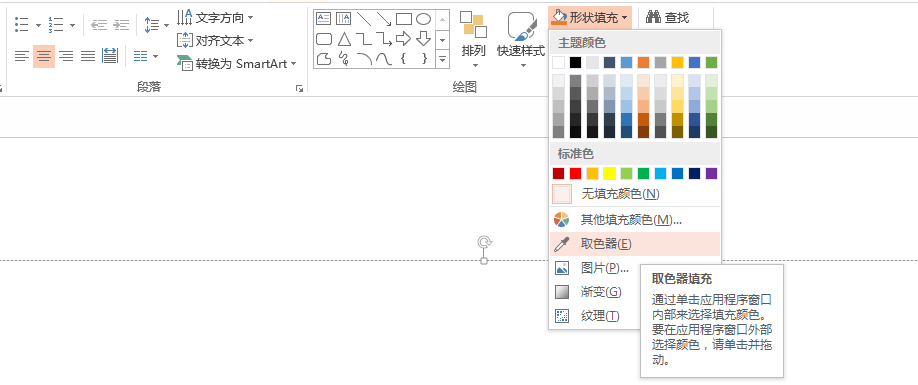Align text to the left
918x385 pixels.
pyautogui.click(x=22, y=56)
